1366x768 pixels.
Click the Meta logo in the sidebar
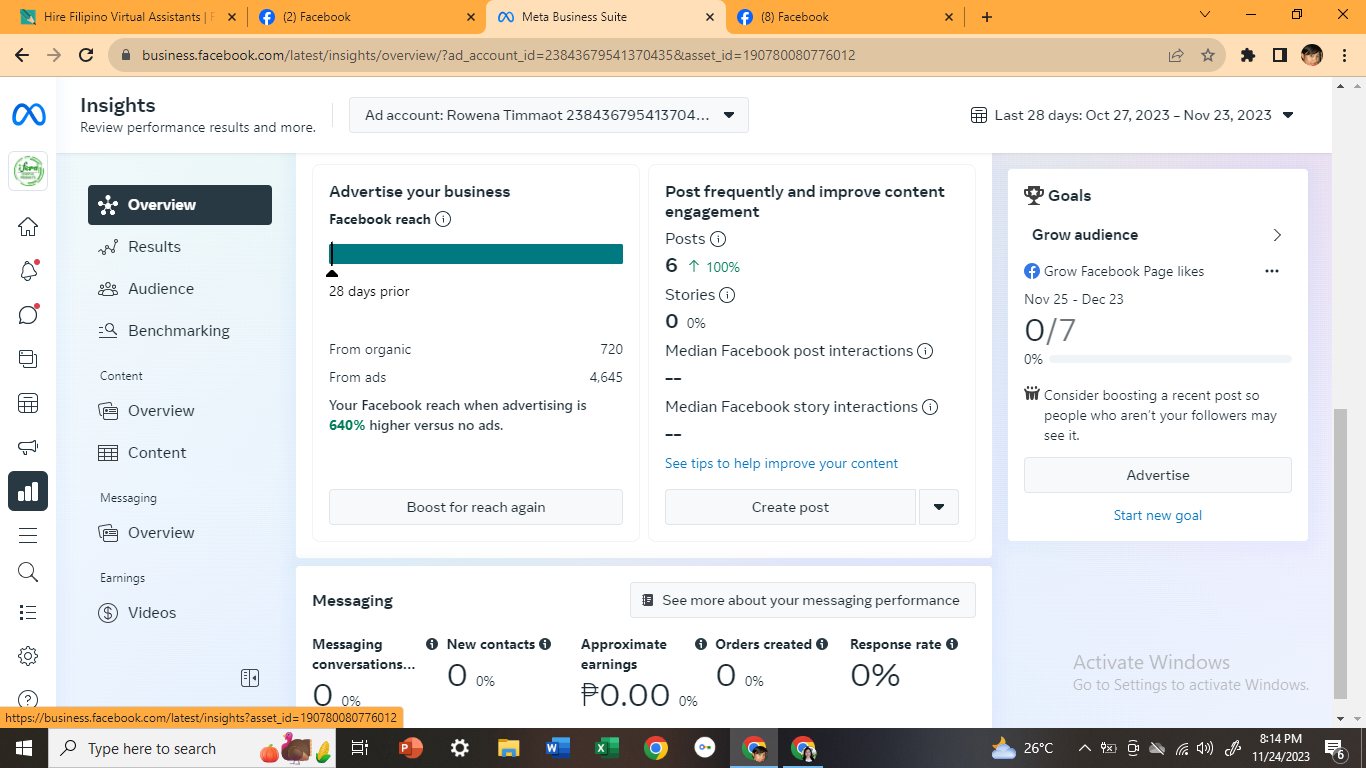(28, 115)
